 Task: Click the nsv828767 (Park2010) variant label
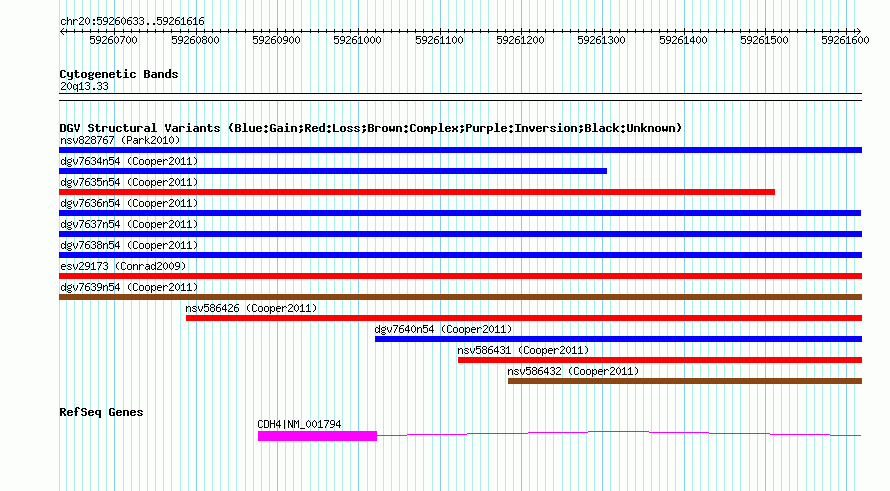[x=120, y=140]
